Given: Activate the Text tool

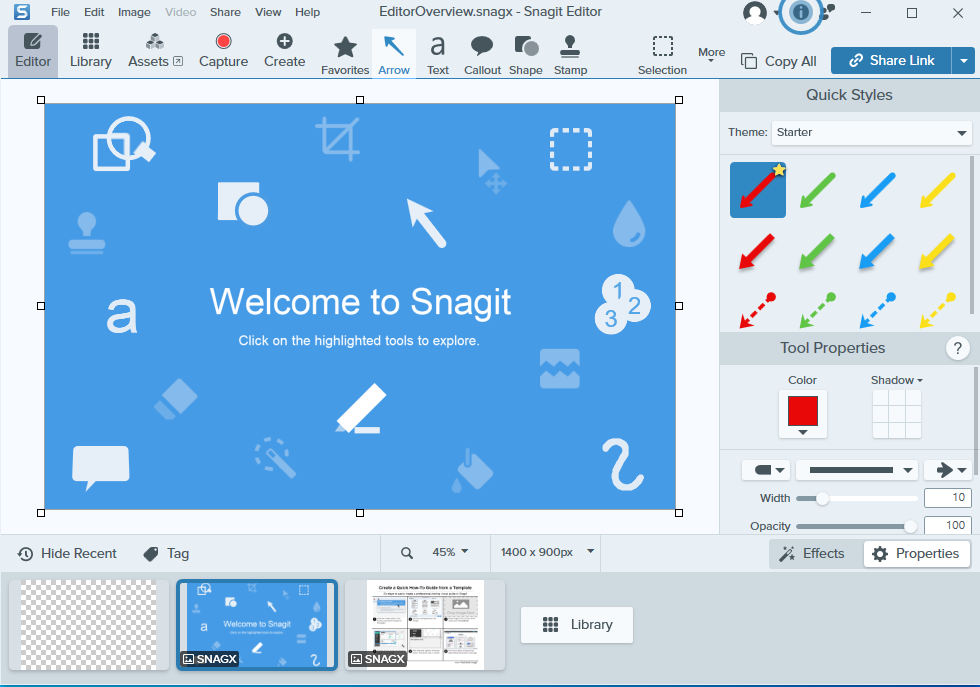Looking at the screenshot, I should click(x=438, y=54).
